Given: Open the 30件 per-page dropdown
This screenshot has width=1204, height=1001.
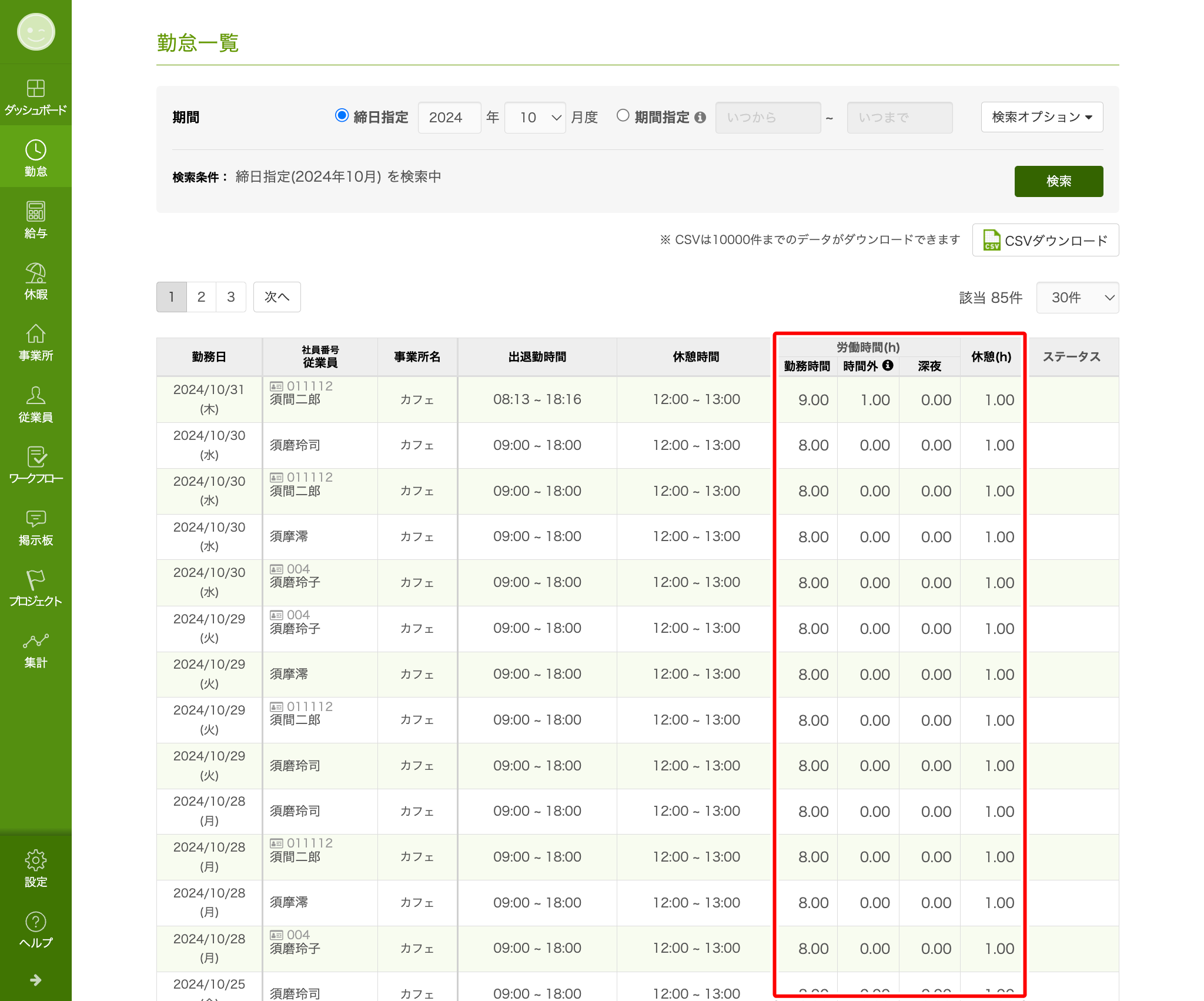Looking at the screenshot, I should [1077, 298].
